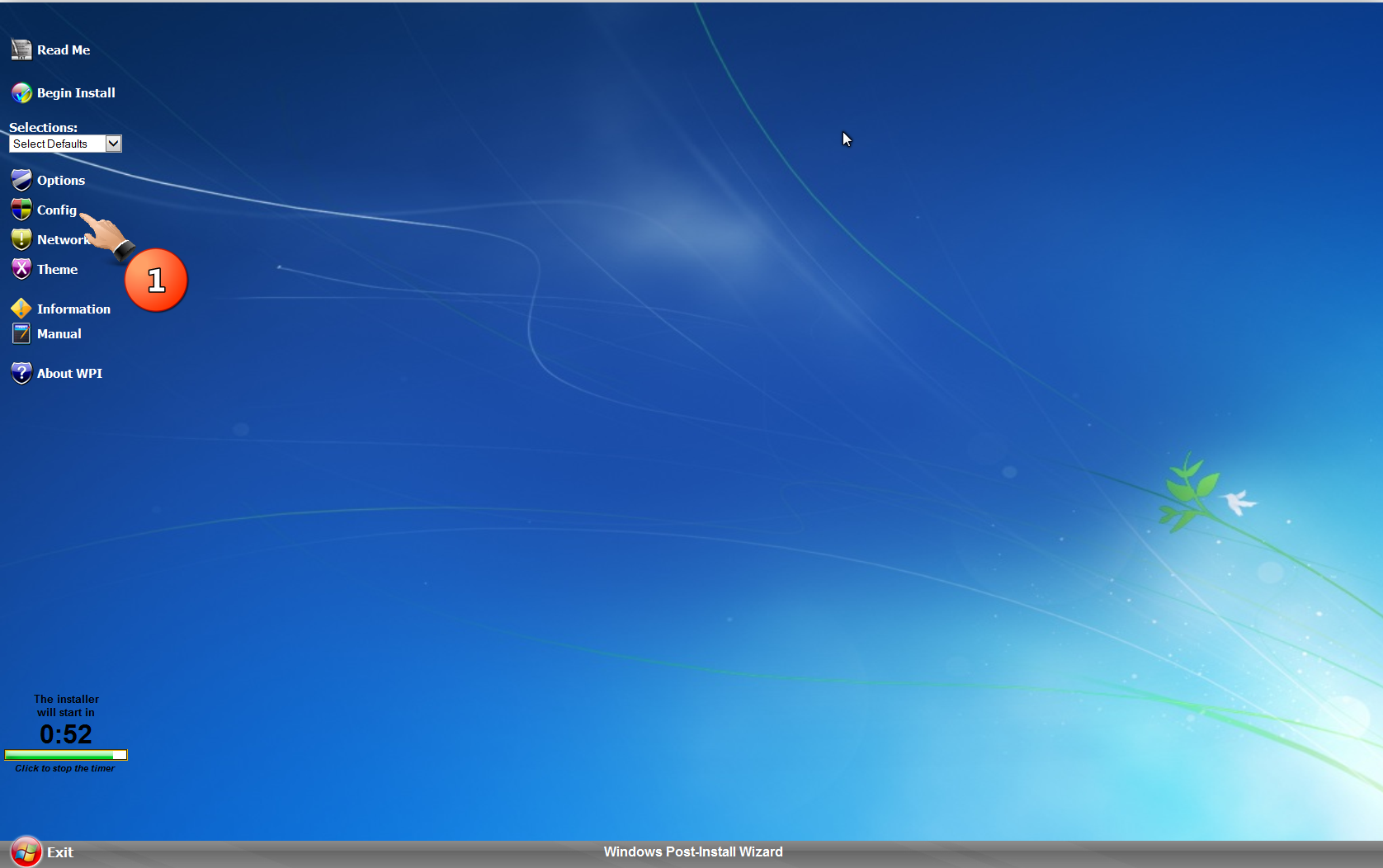Open the Manual menu entry
This screenshot has width=1383, height=868.
[x=59, y=333]
